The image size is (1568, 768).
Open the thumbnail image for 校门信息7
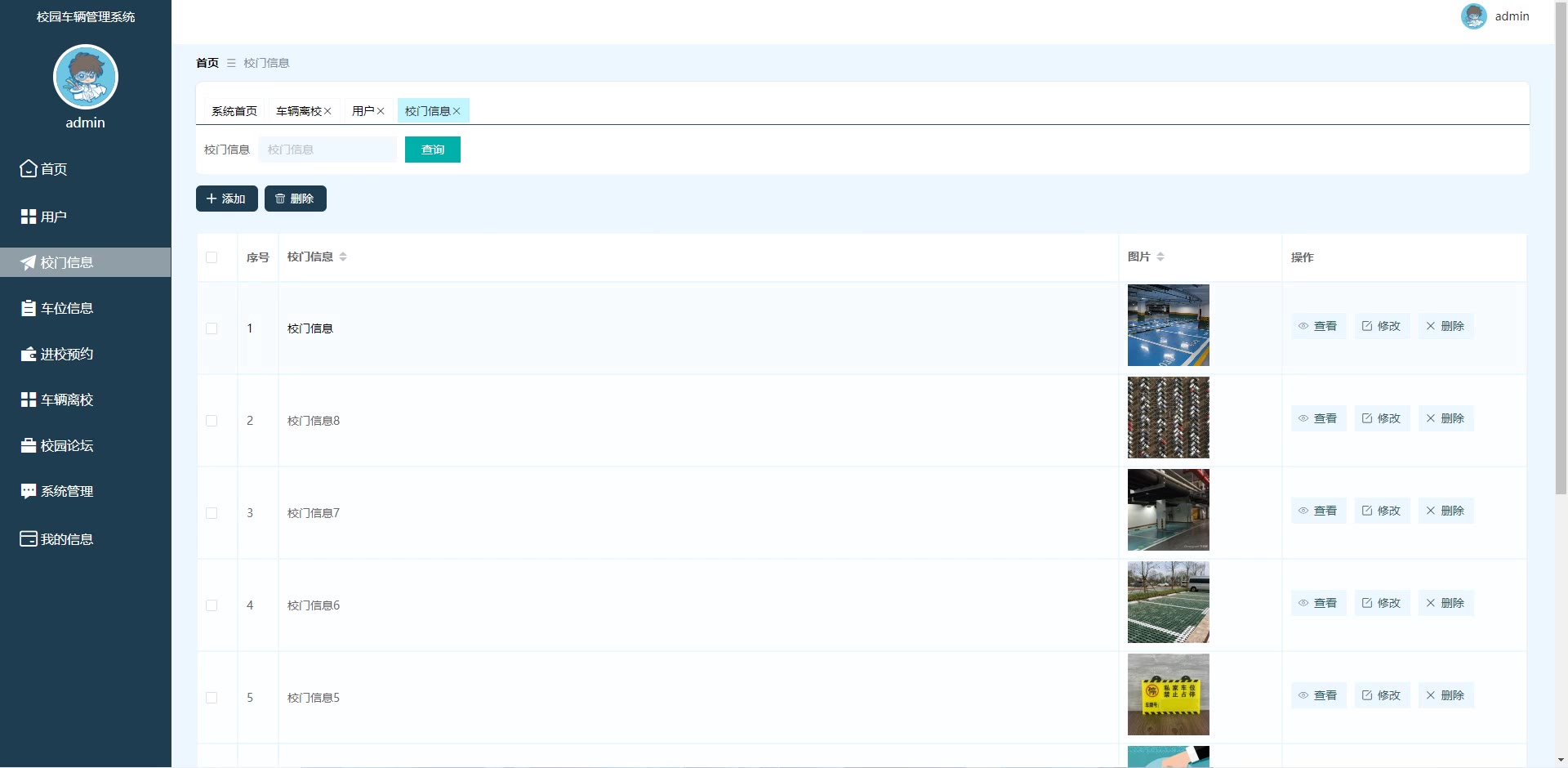[1169, 510]
